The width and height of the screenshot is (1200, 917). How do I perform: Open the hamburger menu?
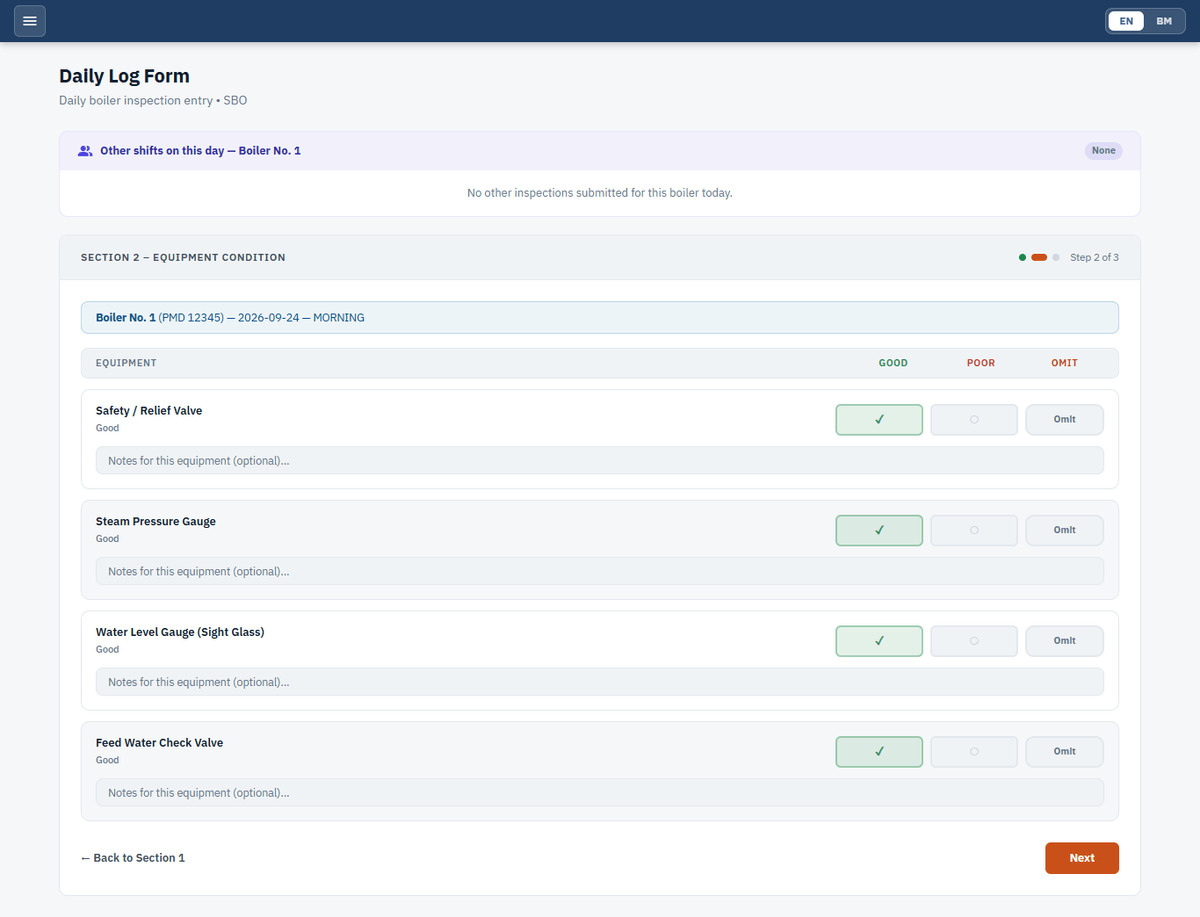29,21
